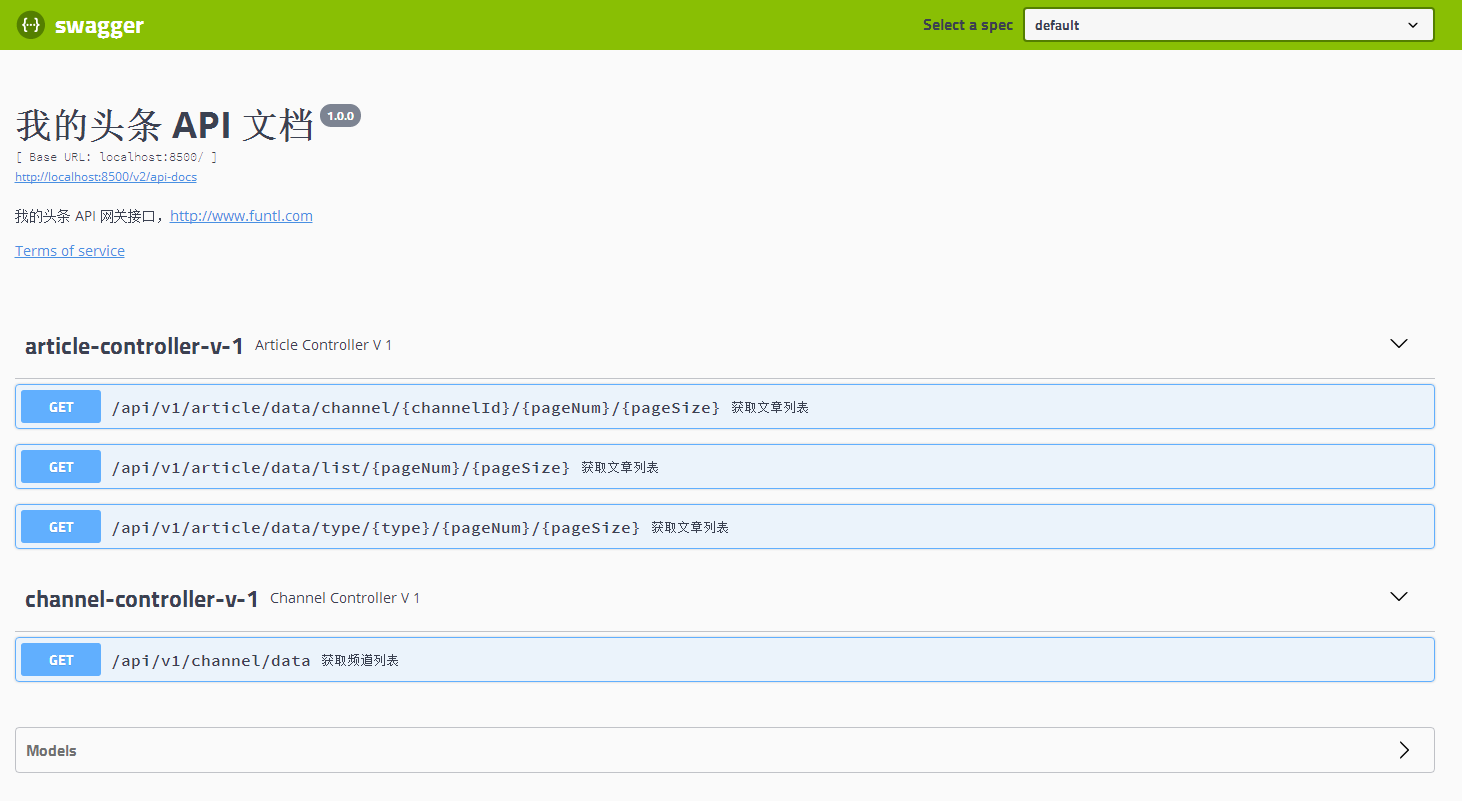Open the Terms of service link

(x=70, y=251)
